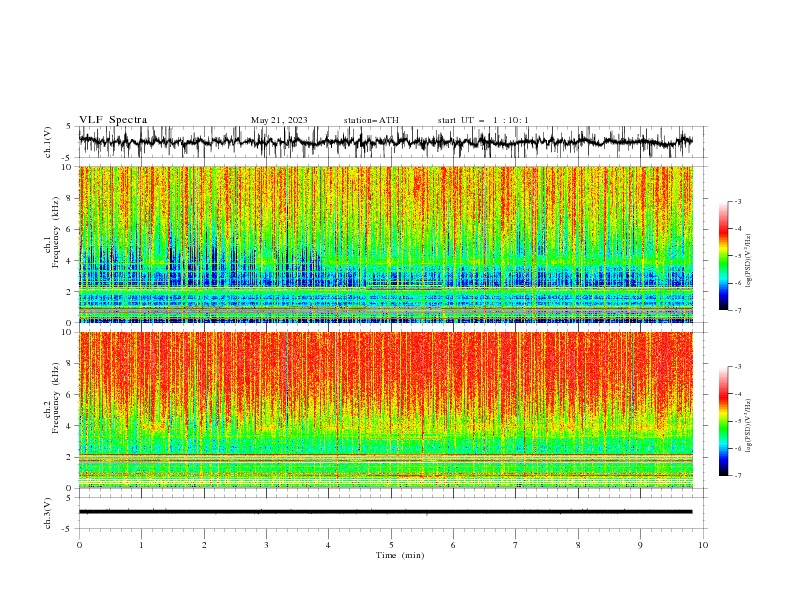Click the "station=ATH" header text
Screen dimensions: 792x612
pyautogui.click(x=371, y=120)
